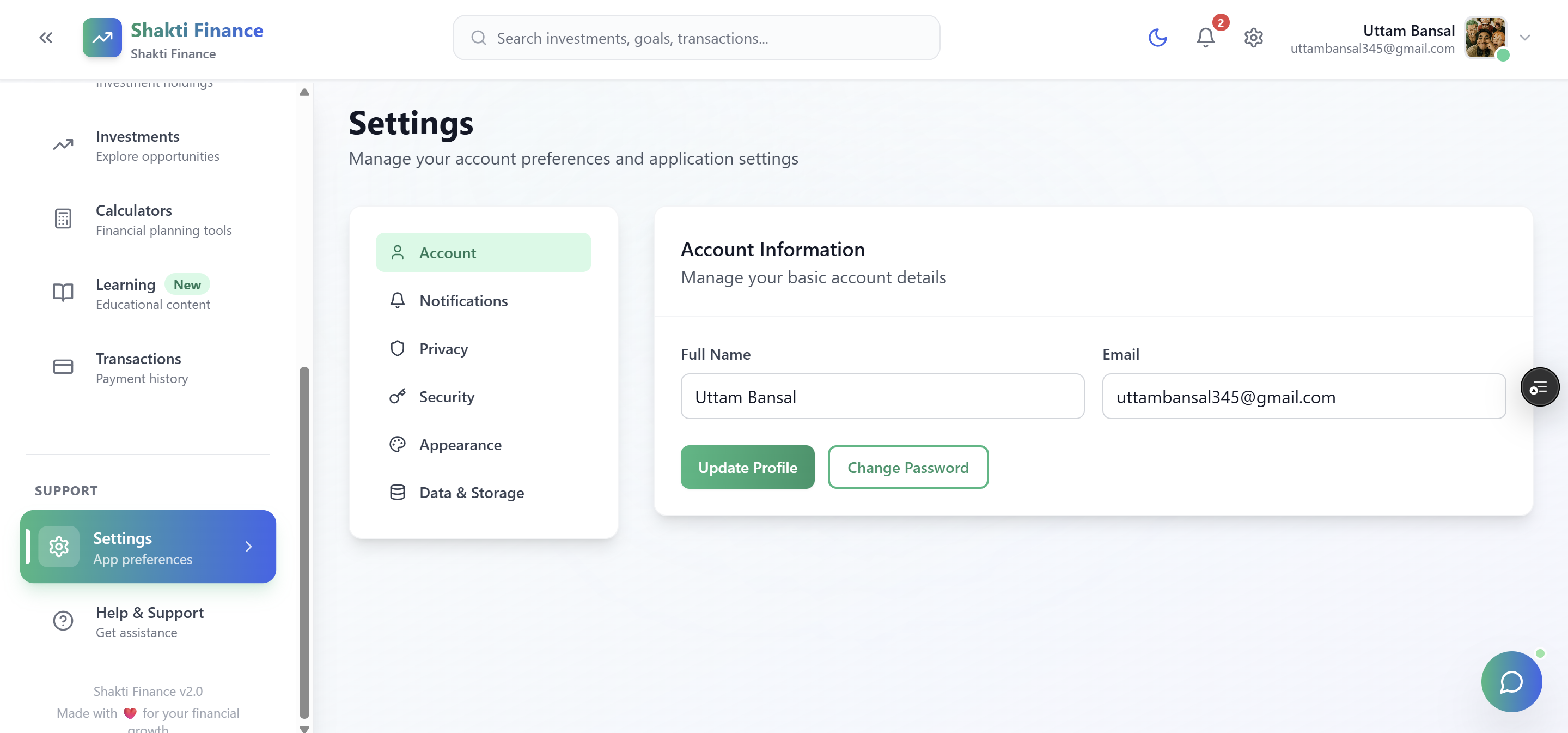Open the Appearance settings tab

tap(460, 445)
